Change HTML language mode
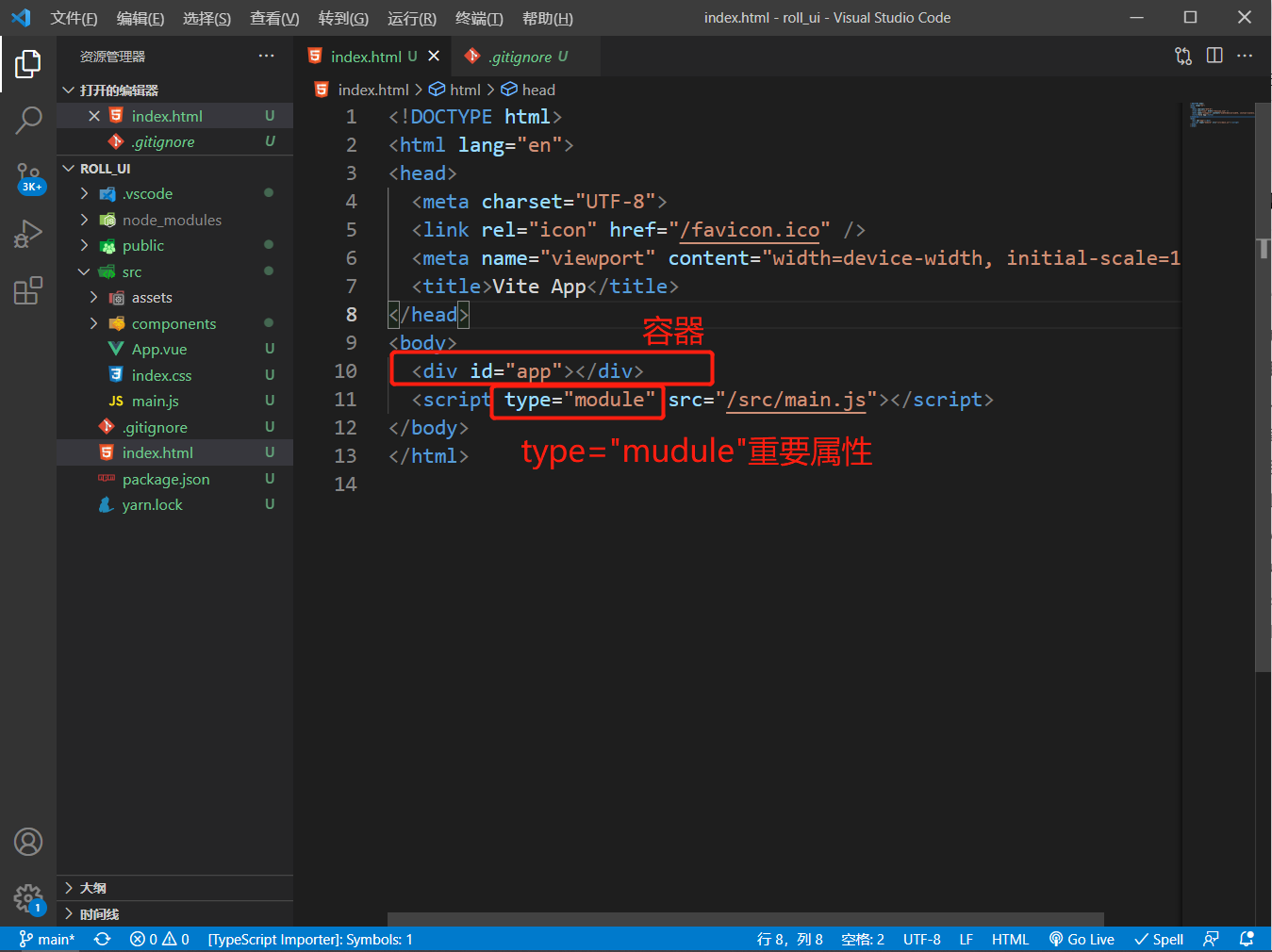Image resolution: width=1272 pixels, height=952 pixels. (1010, 939)
